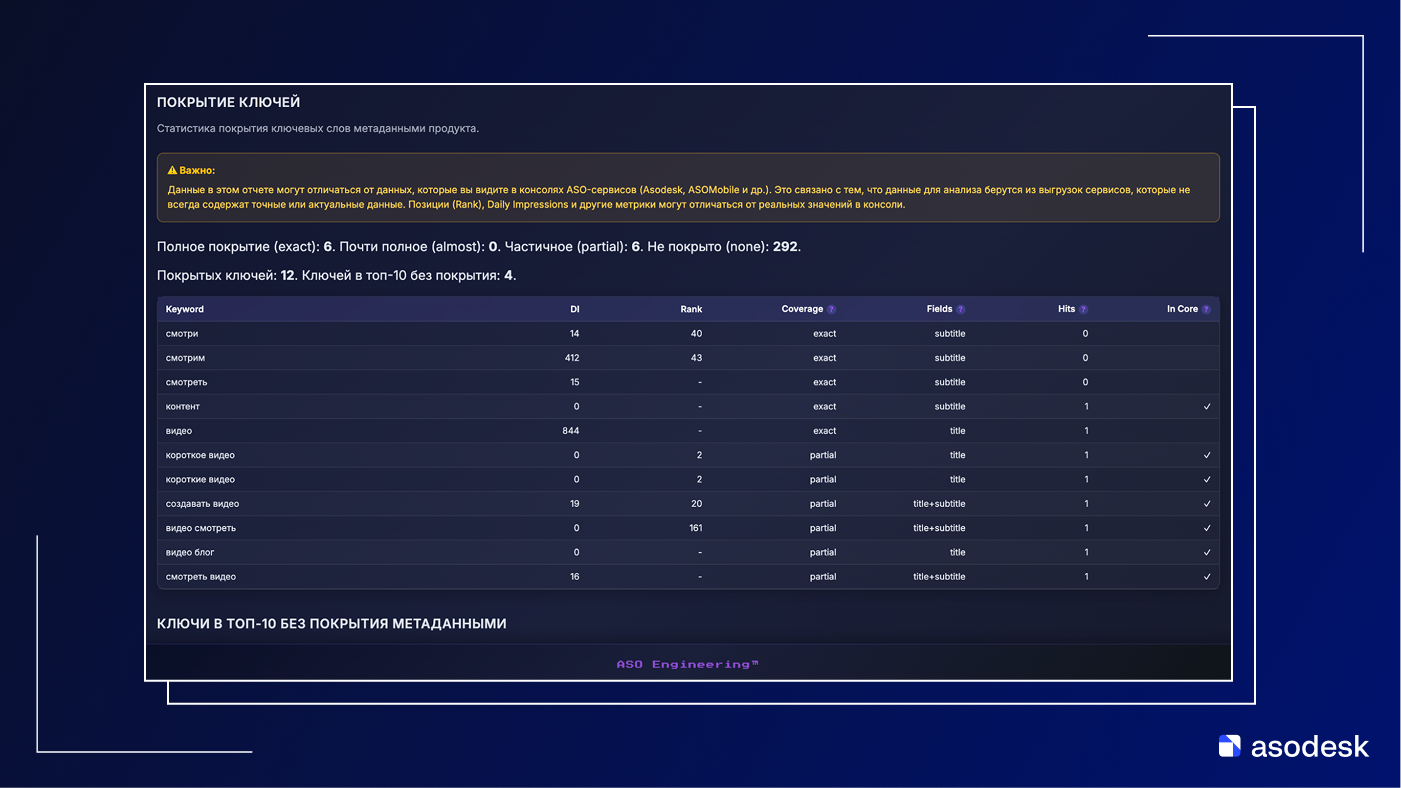Click the ASO Engineering footer text
Image resolution: width=1401 pixels, height=788 pixels.
(687, 665)
